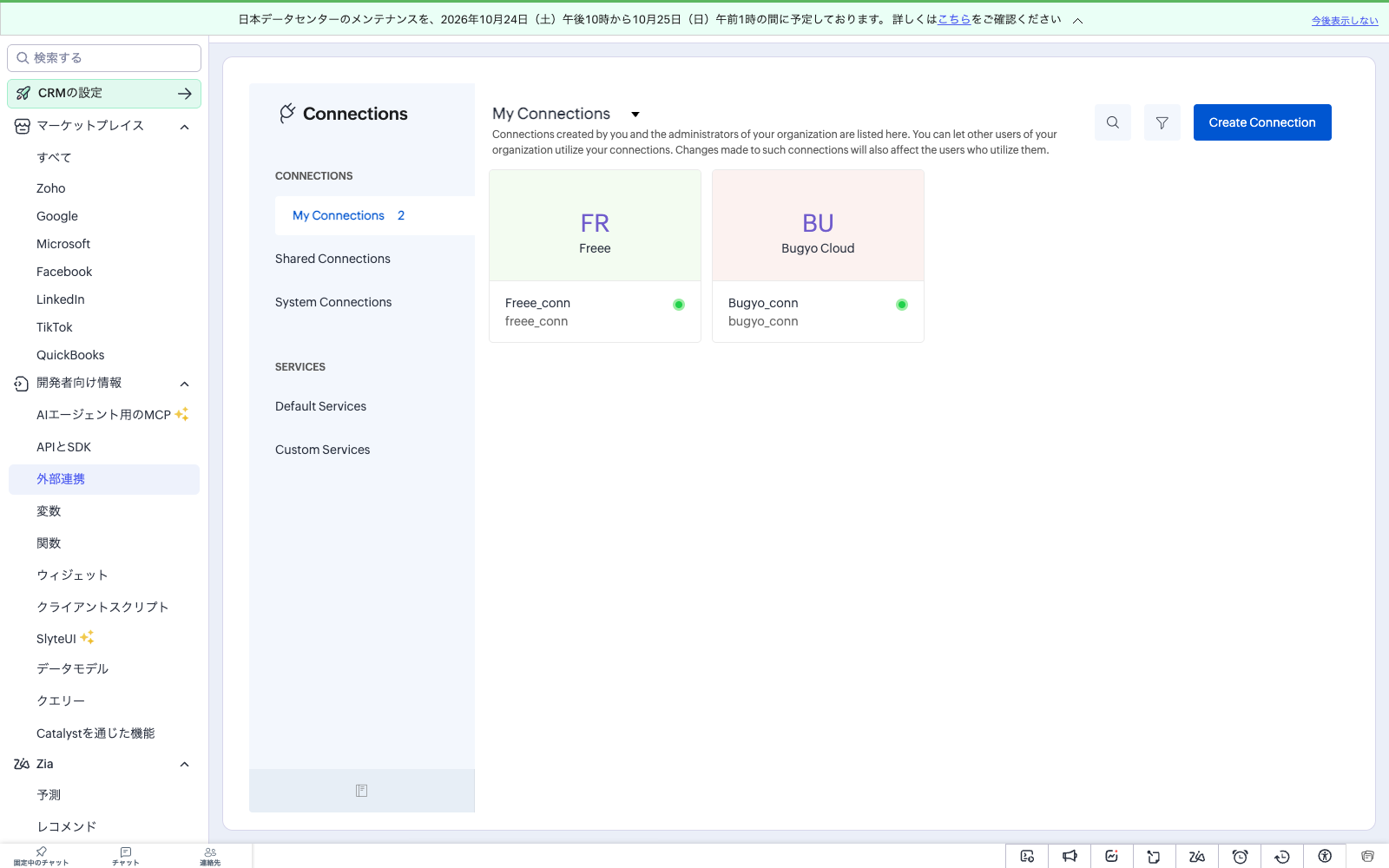Screen dimensions: 1389x868
Task: Open Custom Services
Action: pos(322,450)
